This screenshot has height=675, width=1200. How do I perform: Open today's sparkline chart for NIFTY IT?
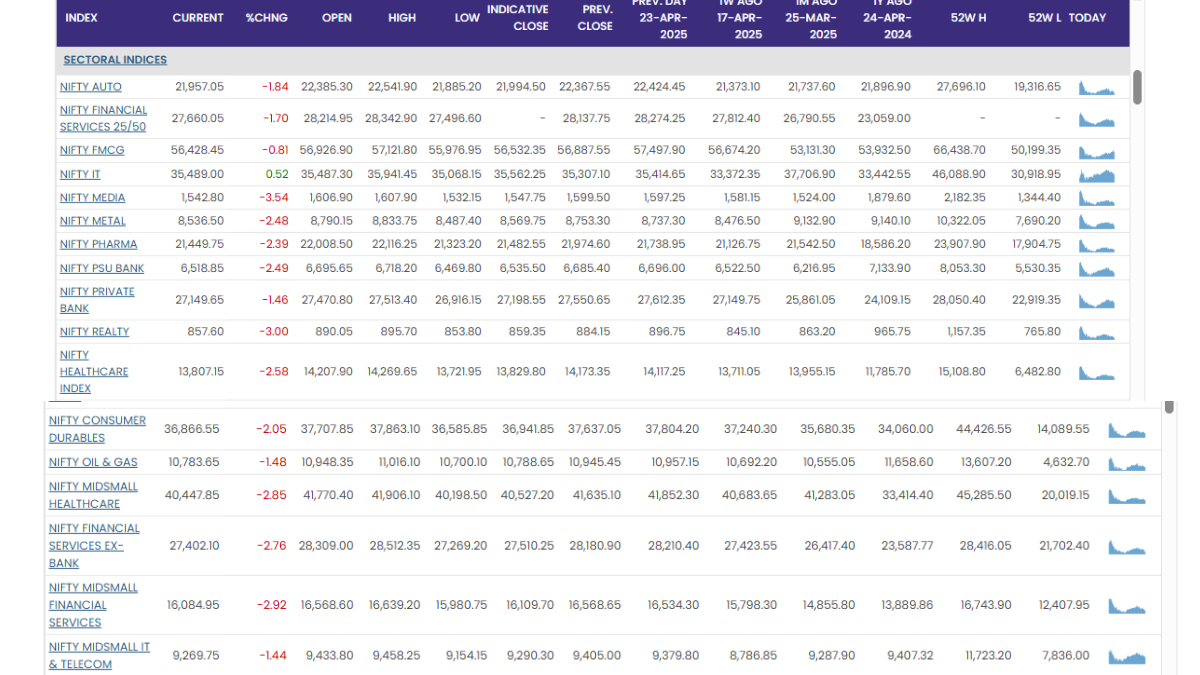click(x=1097, y=174)
